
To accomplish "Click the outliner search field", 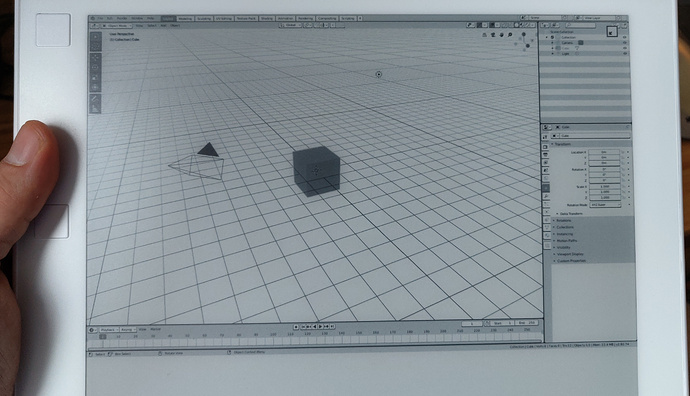I will point(580,25).
